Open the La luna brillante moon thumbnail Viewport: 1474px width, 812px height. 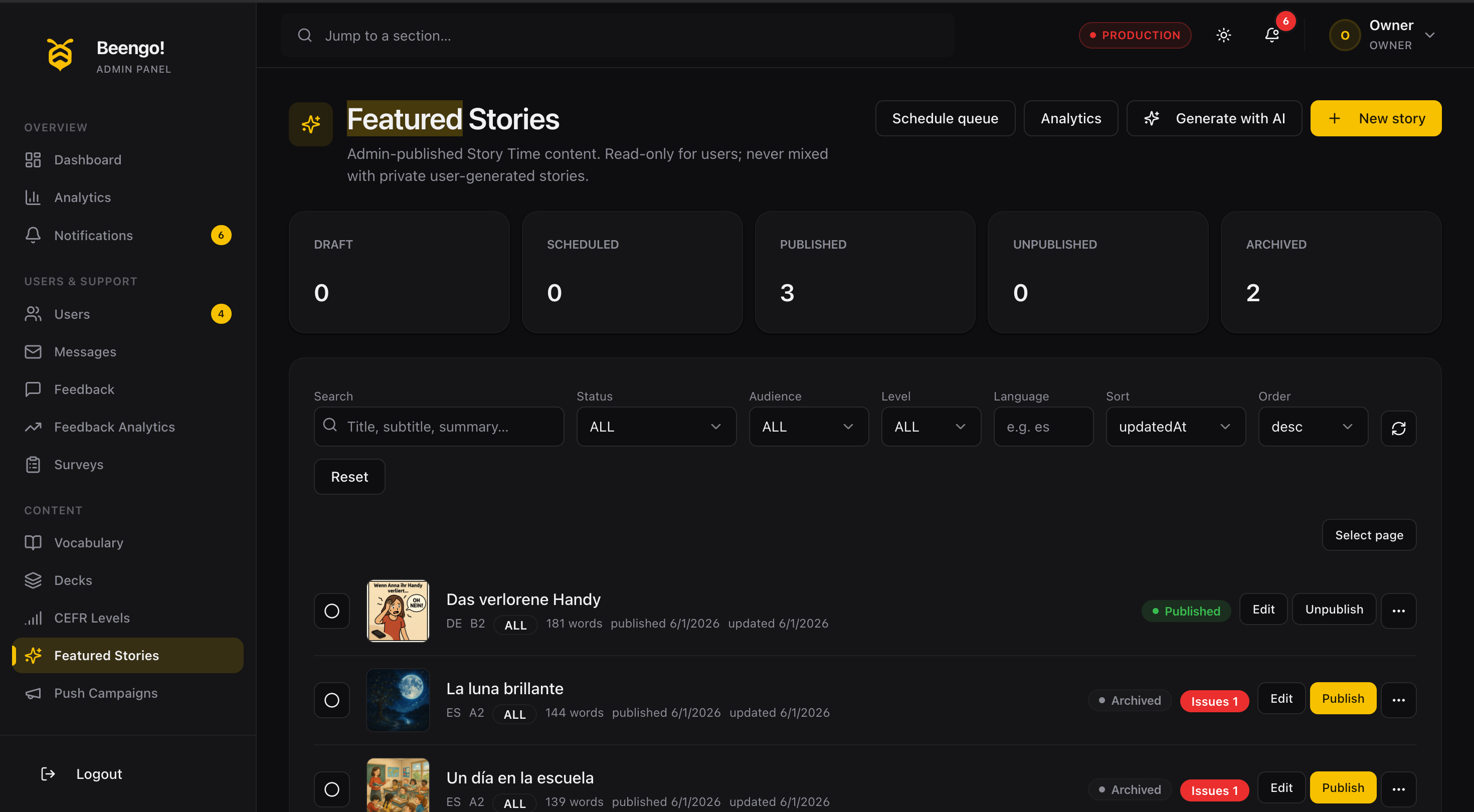[398, 700]
